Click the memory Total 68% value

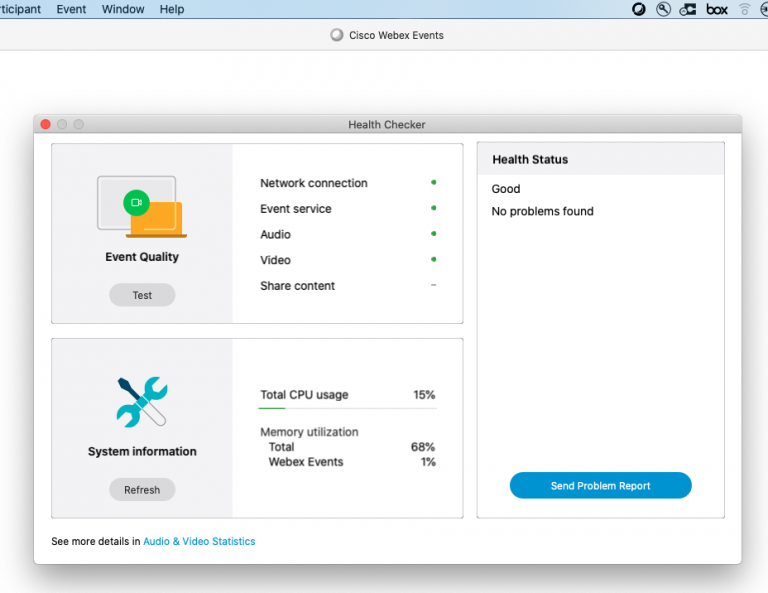(x=423, y=447)
